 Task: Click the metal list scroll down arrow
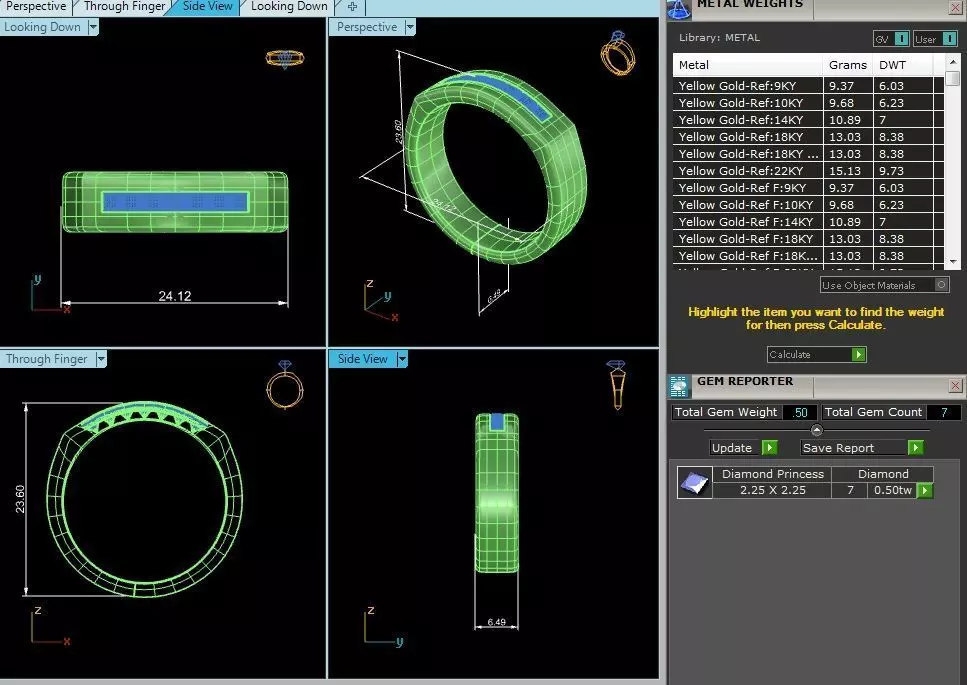click(953, 261)
